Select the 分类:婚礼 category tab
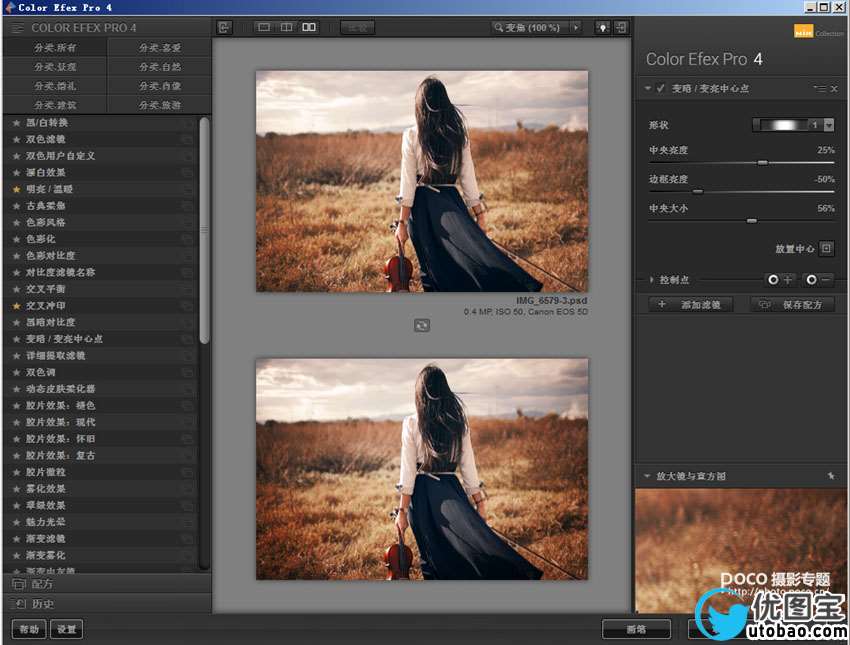This screenshot has height=645, width=850. tap(55, 86)
